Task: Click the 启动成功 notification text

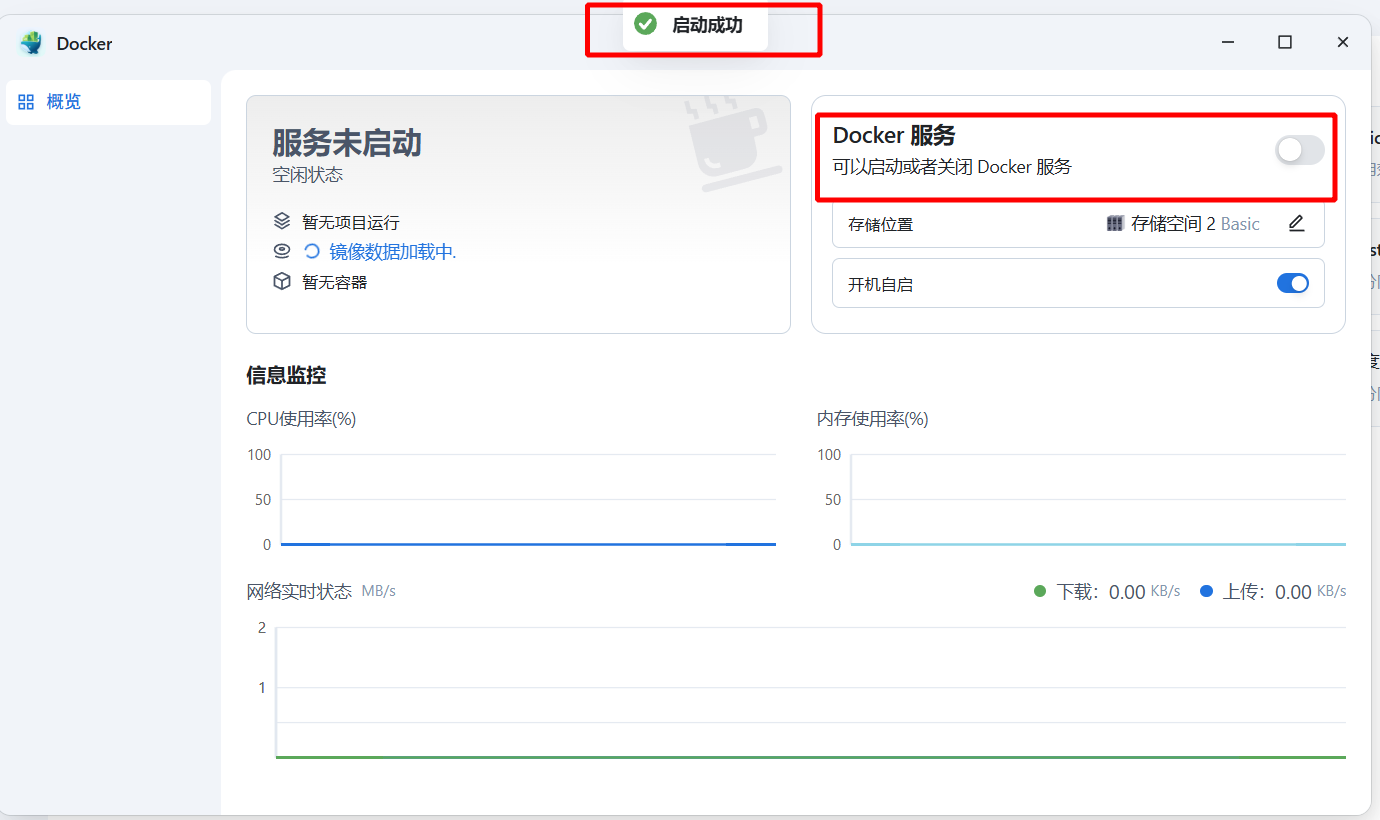Action: point(707,25)
